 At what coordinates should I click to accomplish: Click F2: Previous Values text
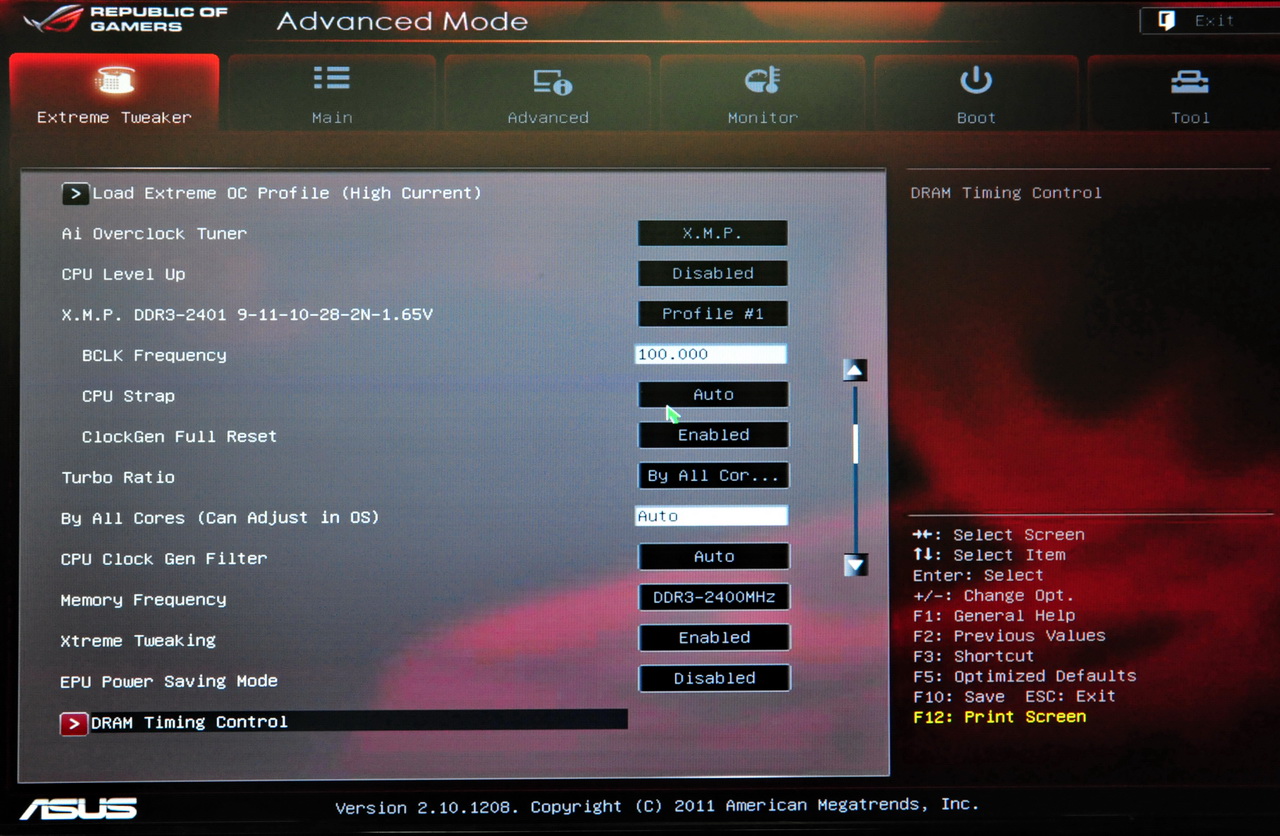1009,636
